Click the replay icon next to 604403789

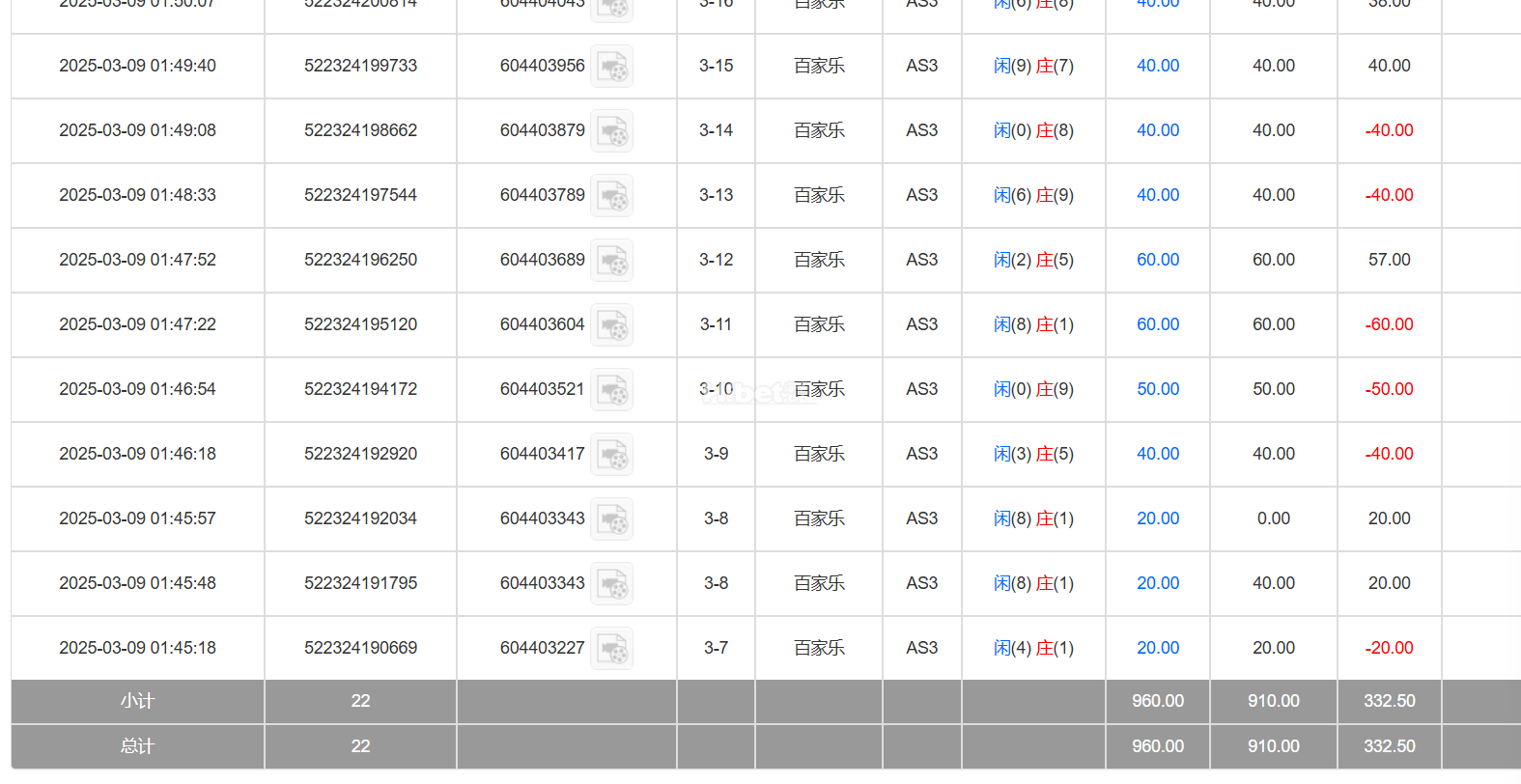click(611, 196)
